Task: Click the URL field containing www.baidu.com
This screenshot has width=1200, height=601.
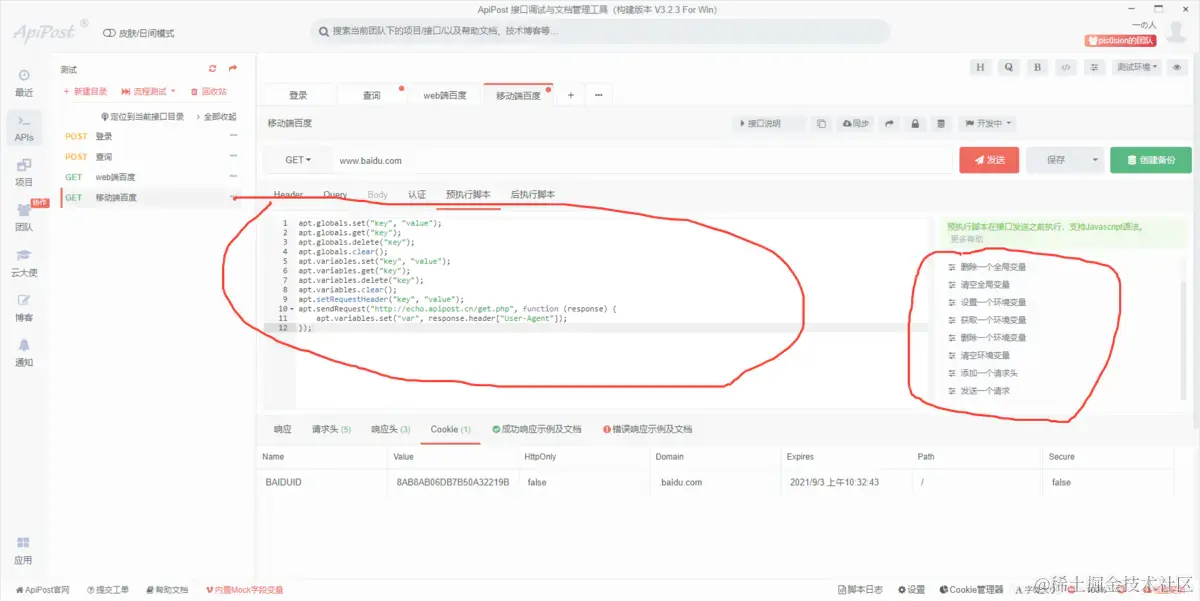Action: pyautogui.click(x=641, y=160)
